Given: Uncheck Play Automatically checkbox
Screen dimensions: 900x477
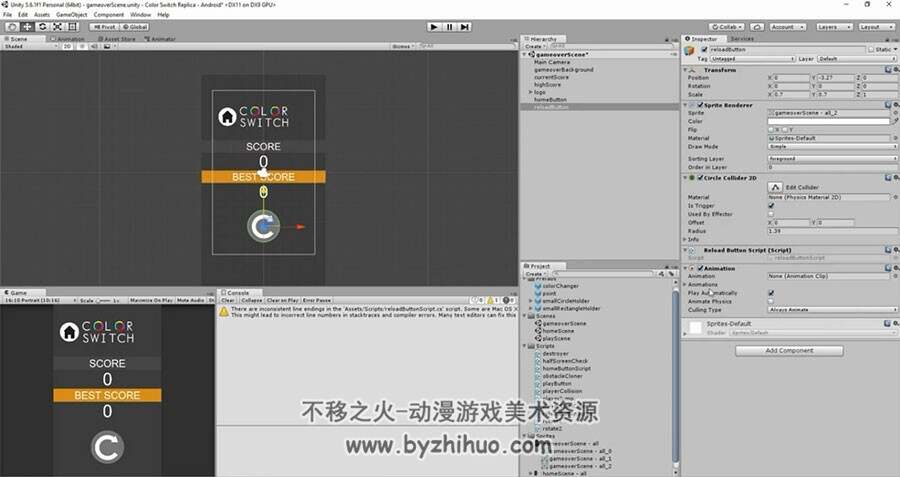Looking at the screenshot, I should (x=771, y=293).
